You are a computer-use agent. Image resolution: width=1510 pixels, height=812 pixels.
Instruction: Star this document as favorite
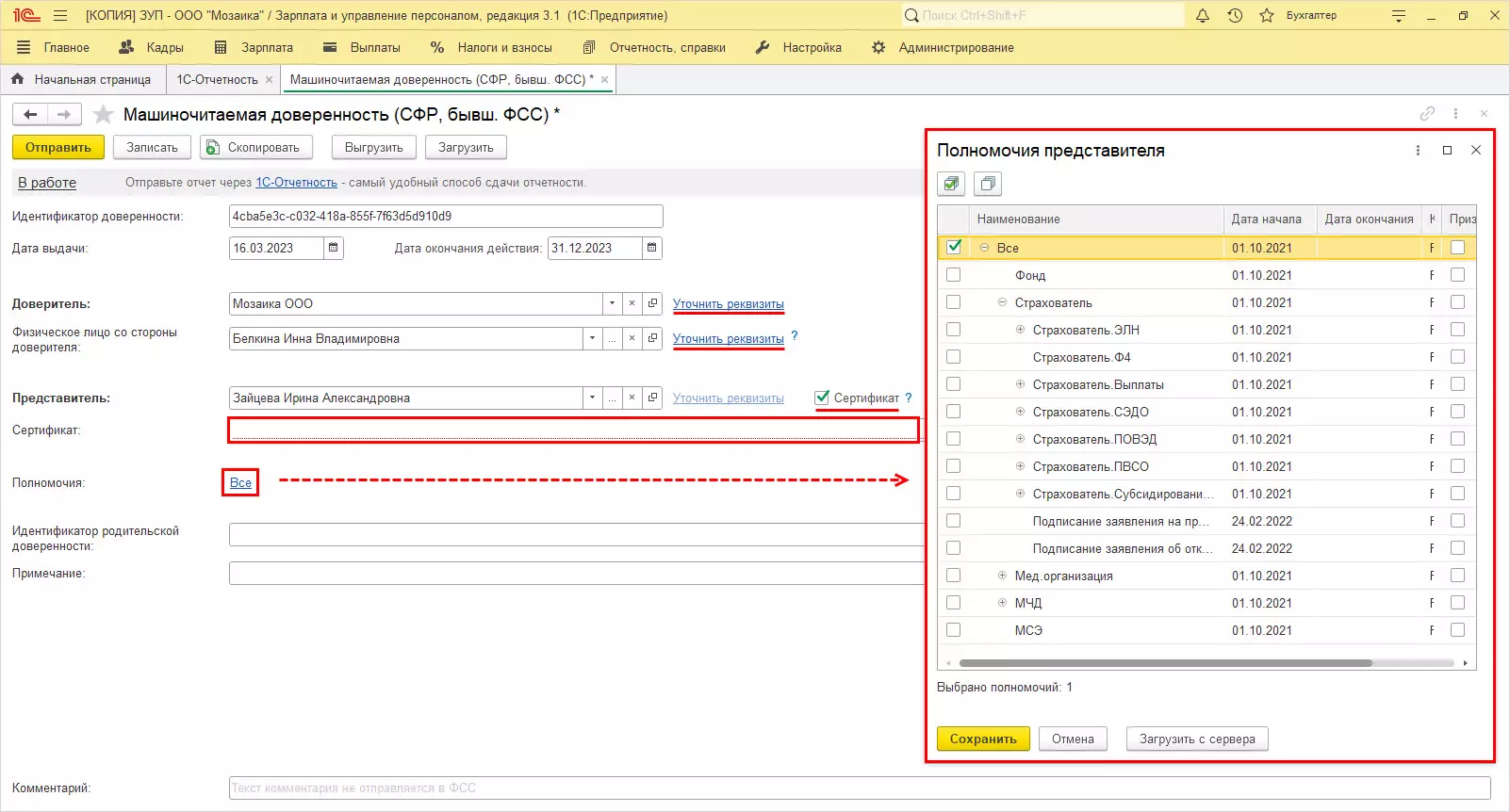104,115
